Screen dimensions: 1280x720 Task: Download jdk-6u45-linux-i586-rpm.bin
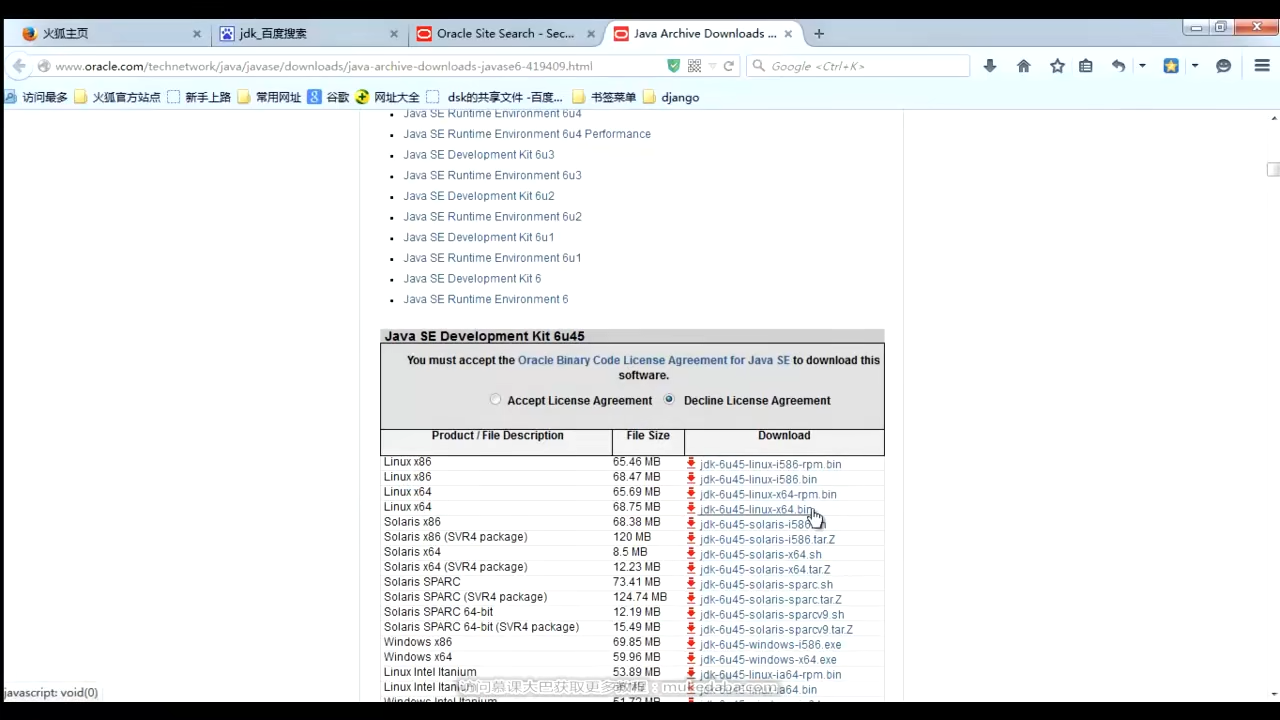pyautogui.click(x=770, y=464)
